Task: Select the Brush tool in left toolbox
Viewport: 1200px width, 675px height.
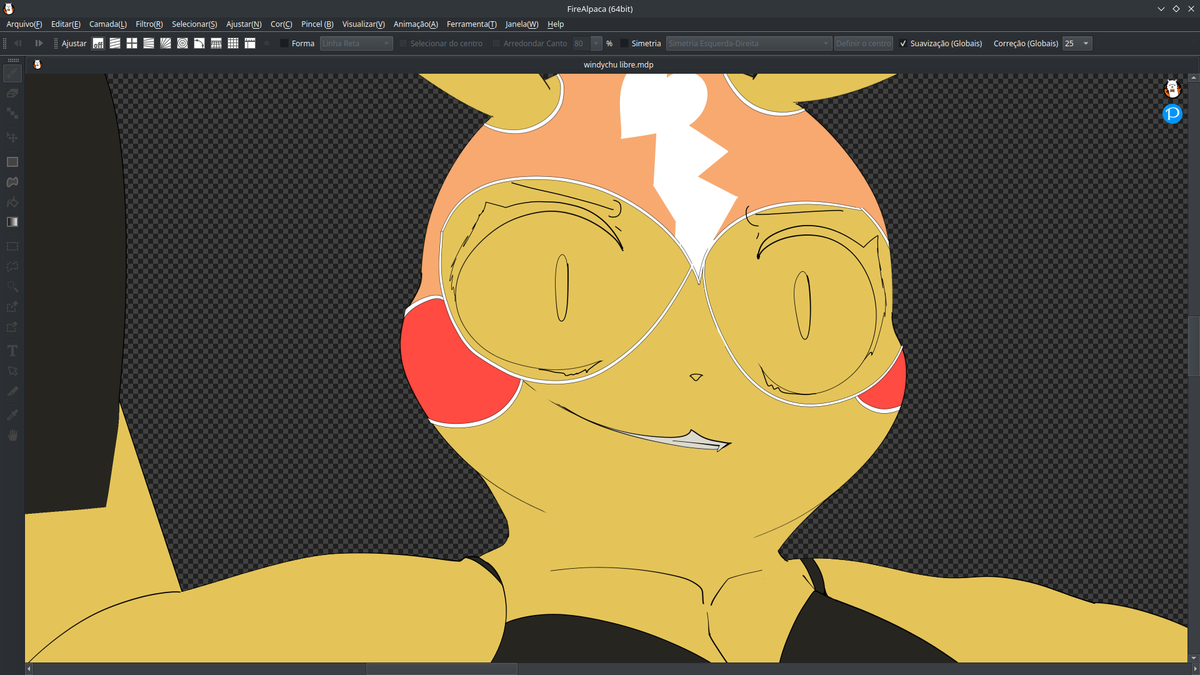Action: pos(12,72)
